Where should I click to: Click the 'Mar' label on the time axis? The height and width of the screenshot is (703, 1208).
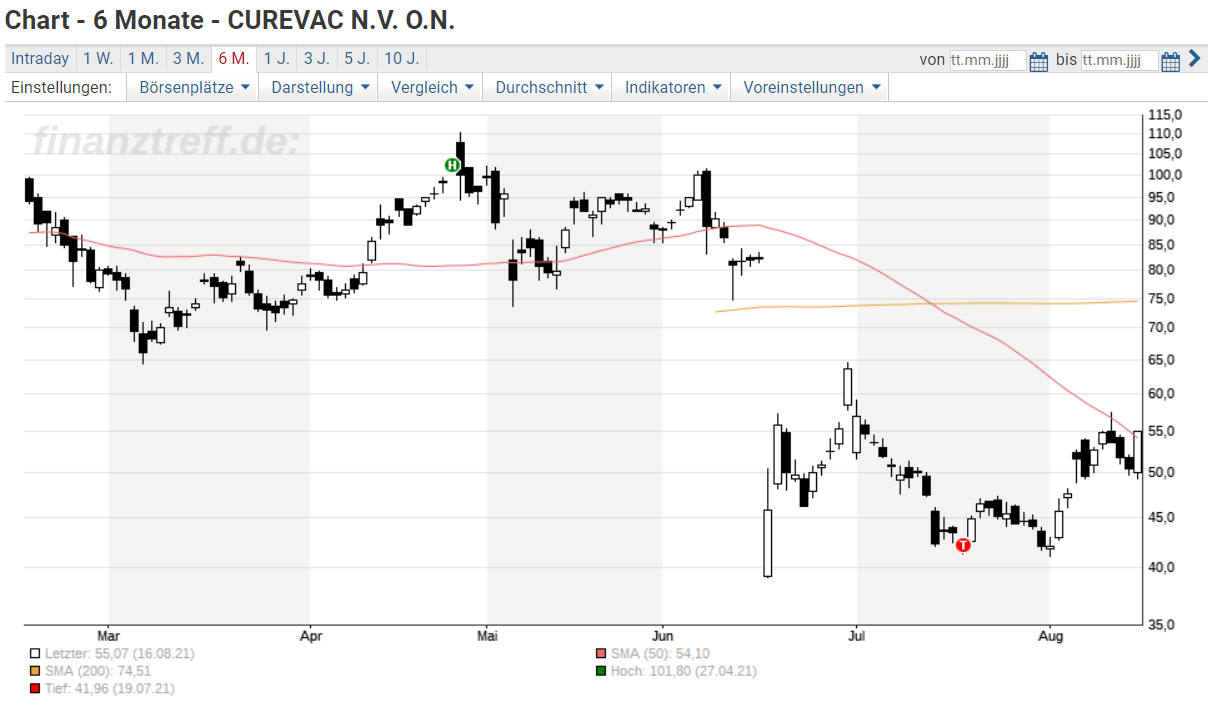click(109, 636)
